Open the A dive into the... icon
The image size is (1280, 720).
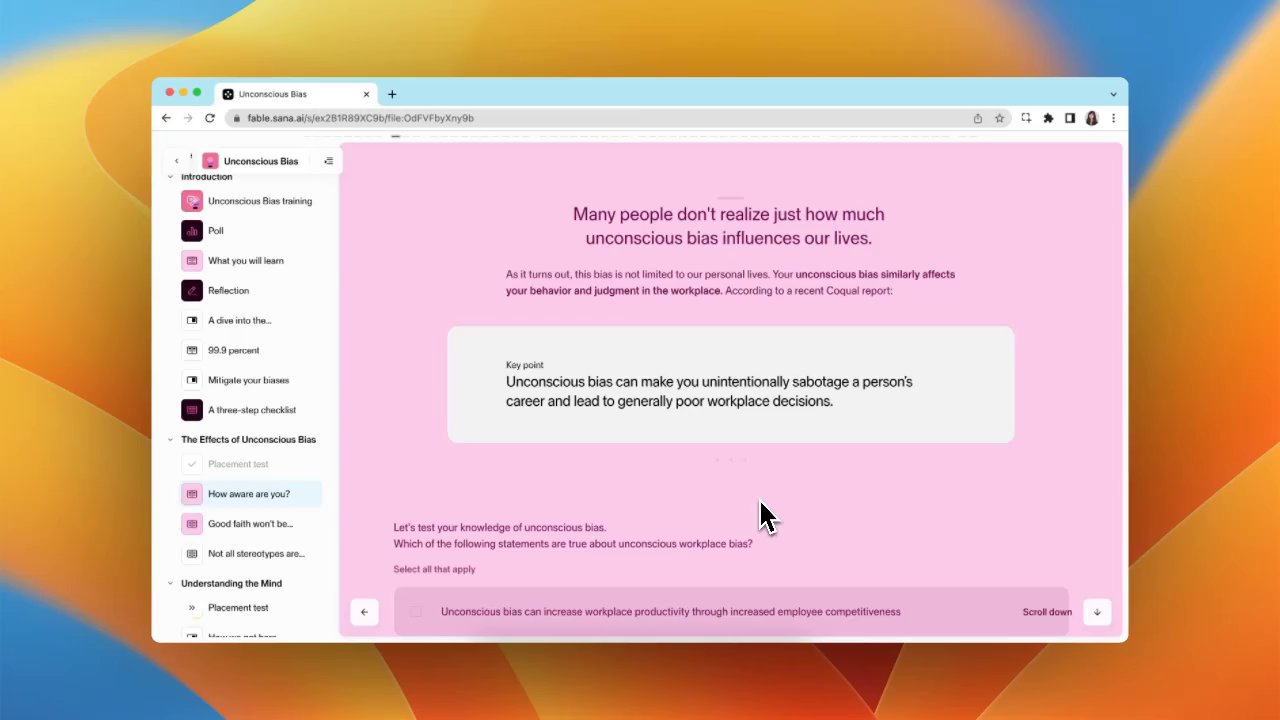(192, 321)
